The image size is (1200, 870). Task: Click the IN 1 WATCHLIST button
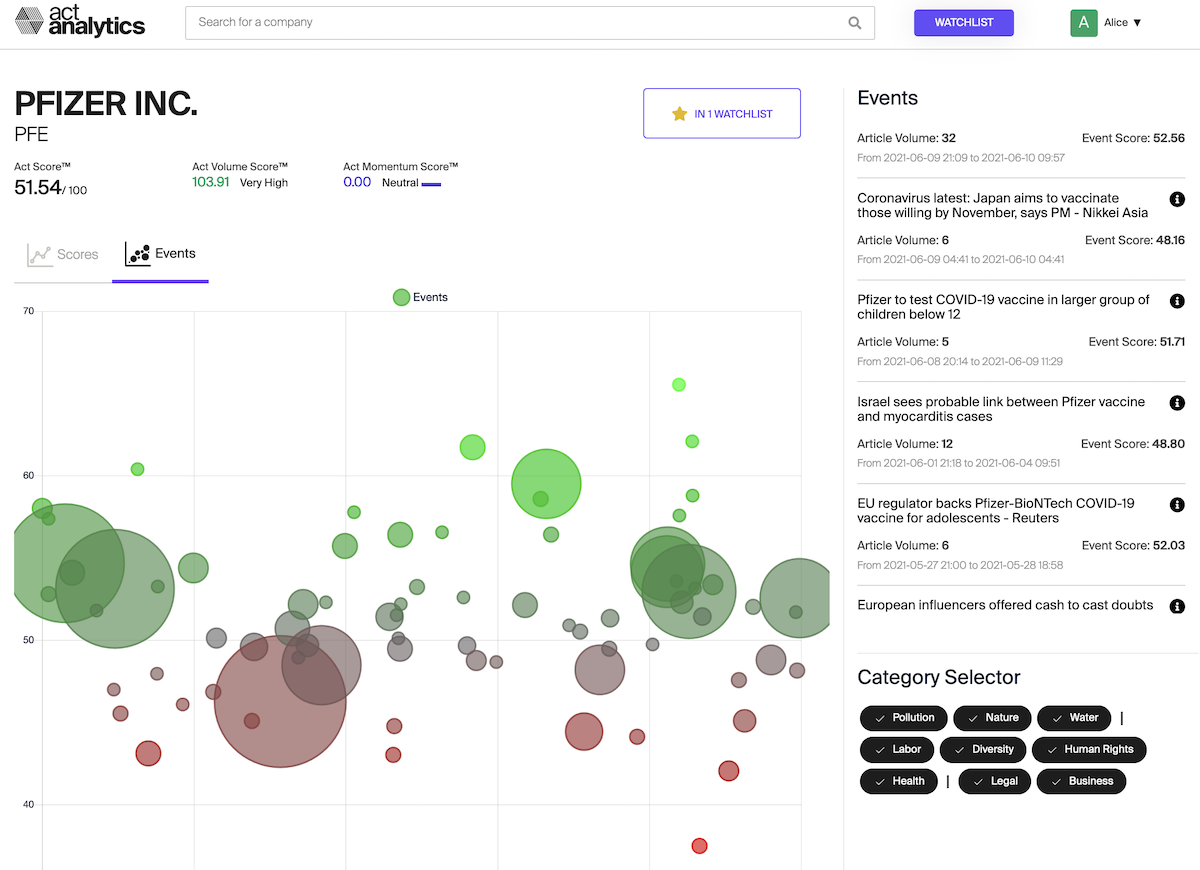pyautogui.click(x=722, y=114)
